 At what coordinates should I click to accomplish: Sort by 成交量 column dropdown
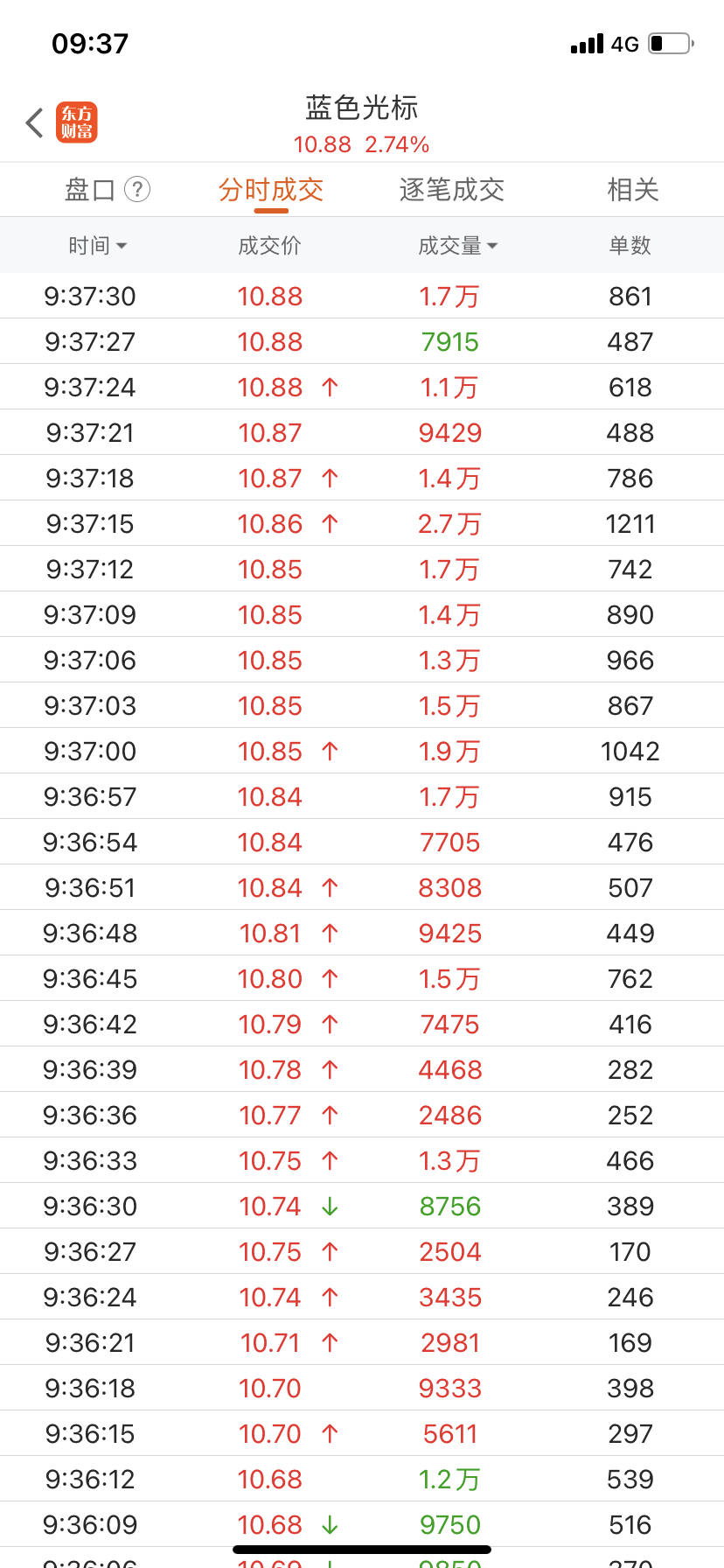pyautogui.click(x=457, y=246)
